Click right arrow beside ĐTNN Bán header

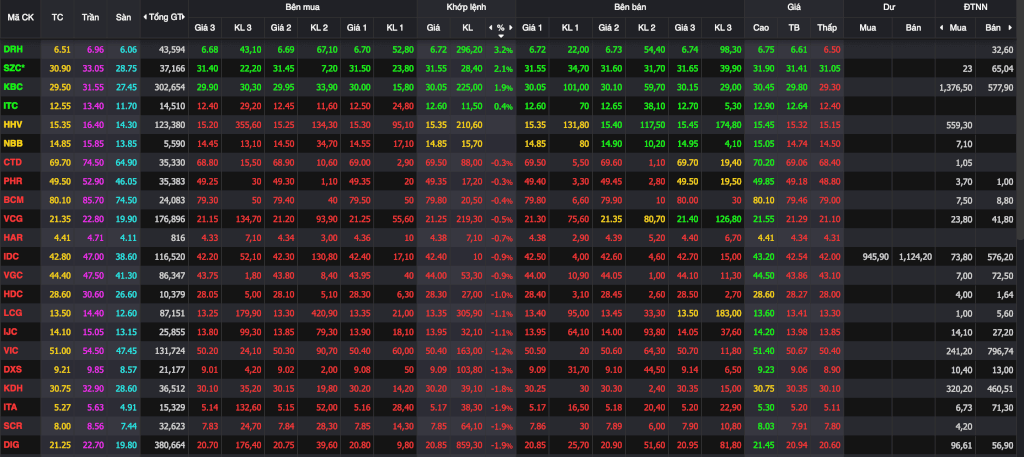1012,27
